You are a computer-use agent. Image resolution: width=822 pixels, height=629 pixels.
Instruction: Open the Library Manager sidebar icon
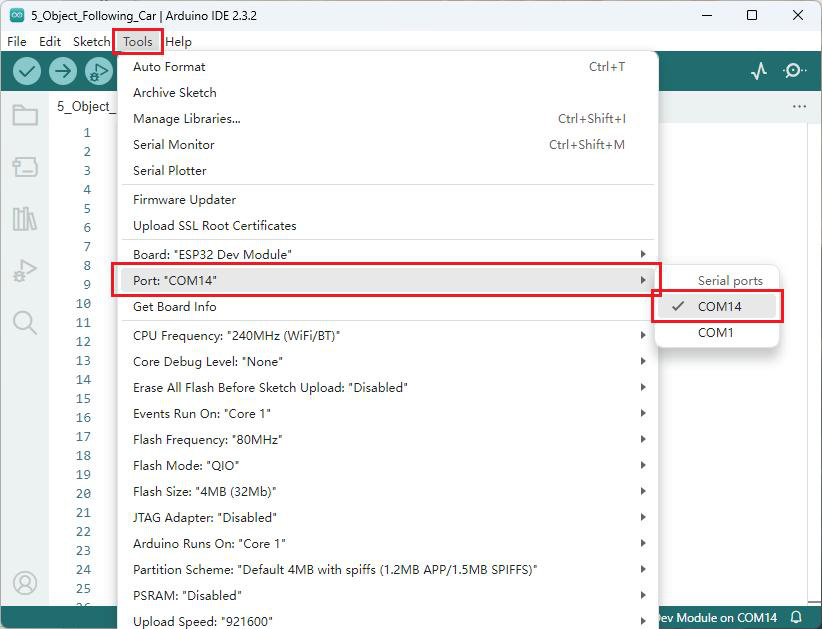click(x=25, y=219)
